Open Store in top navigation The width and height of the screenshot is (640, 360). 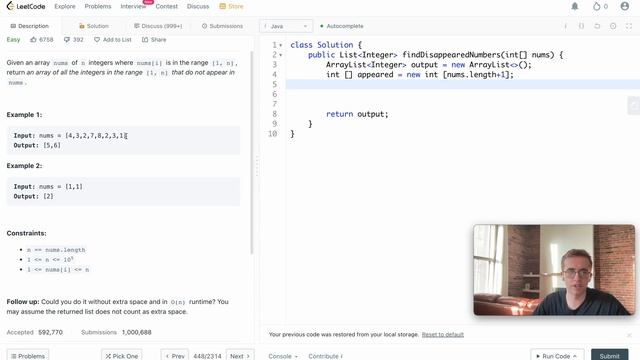click(231, 6)
